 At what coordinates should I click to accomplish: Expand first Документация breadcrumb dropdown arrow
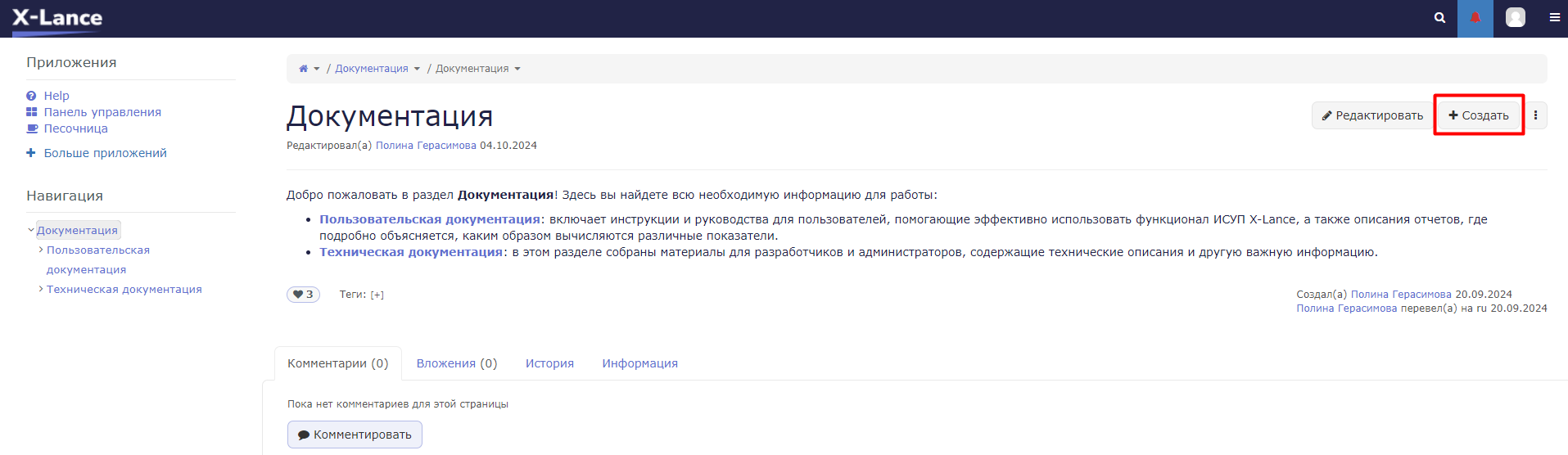[x=417, y=69]
